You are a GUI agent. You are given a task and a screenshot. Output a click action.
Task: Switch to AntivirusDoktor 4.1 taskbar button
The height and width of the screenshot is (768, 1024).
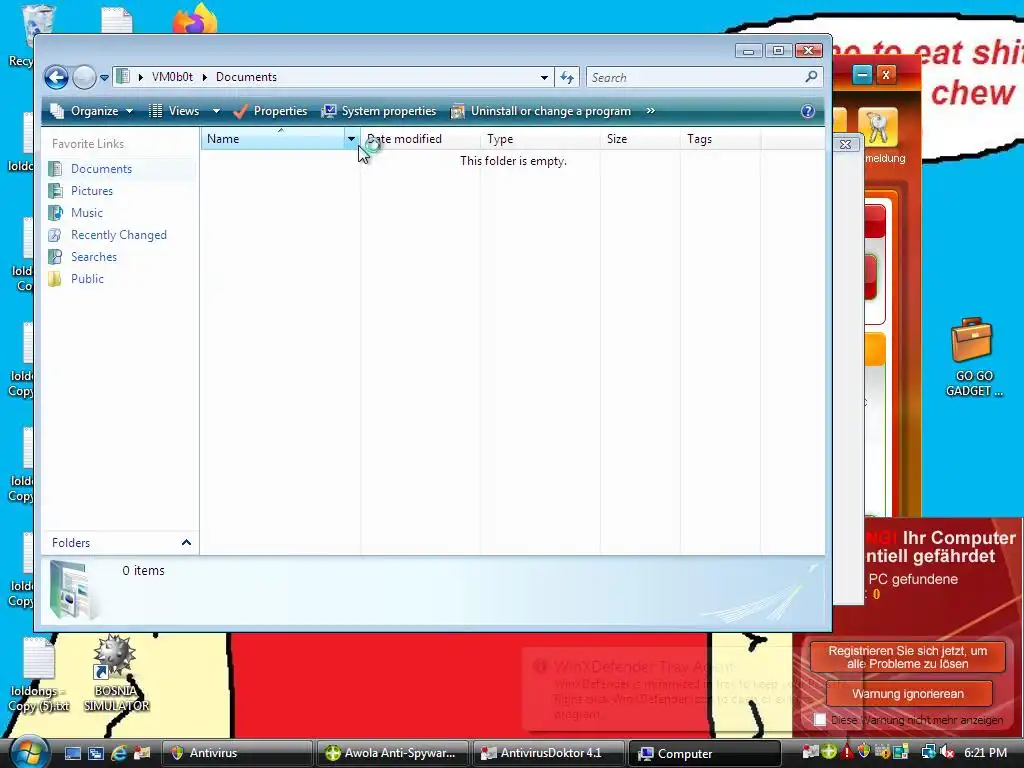click(x=547, y=753)
